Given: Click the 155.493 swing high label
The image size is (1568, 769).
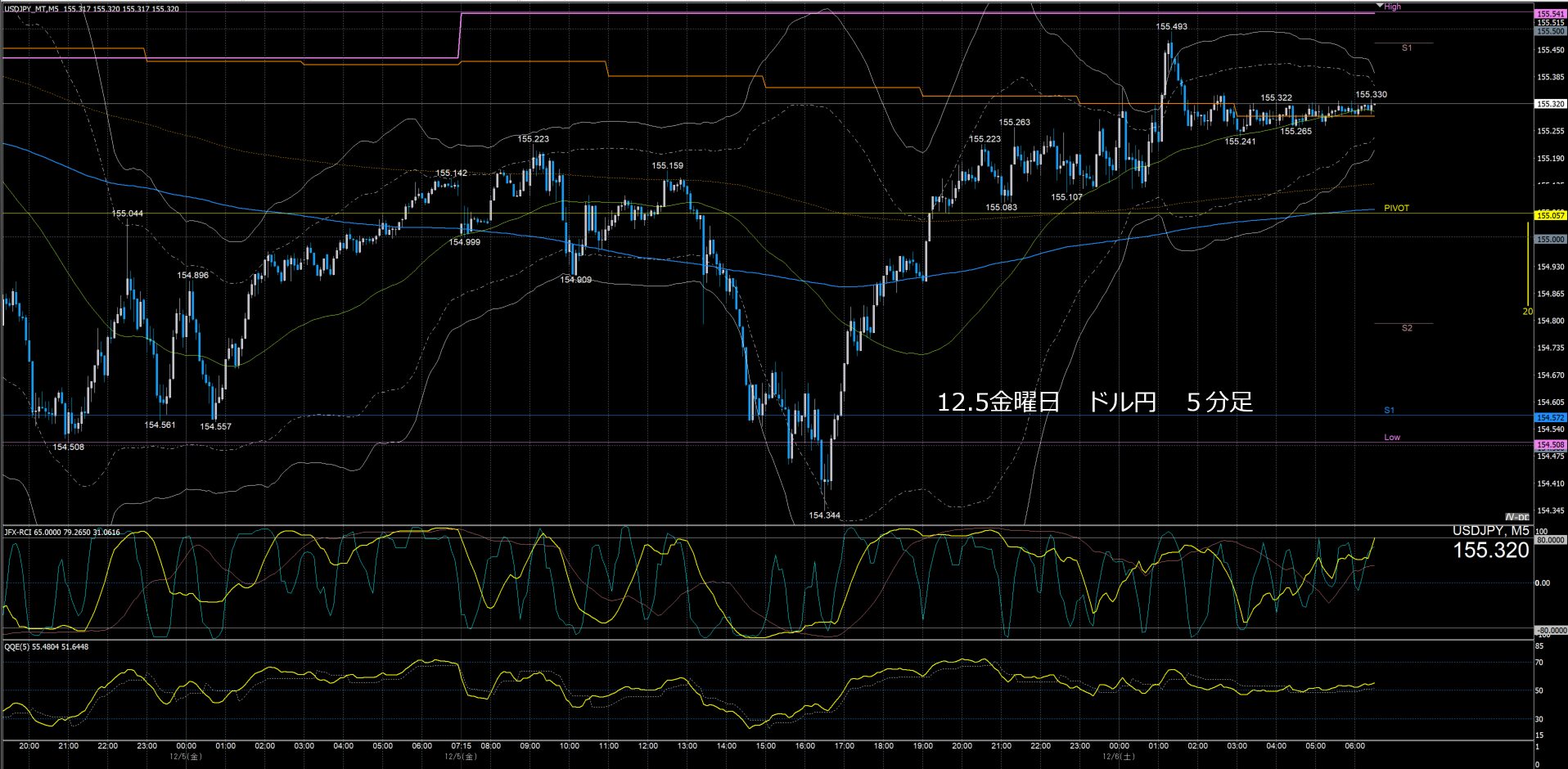Looking at the screenshot, I should pos(1171,27).
